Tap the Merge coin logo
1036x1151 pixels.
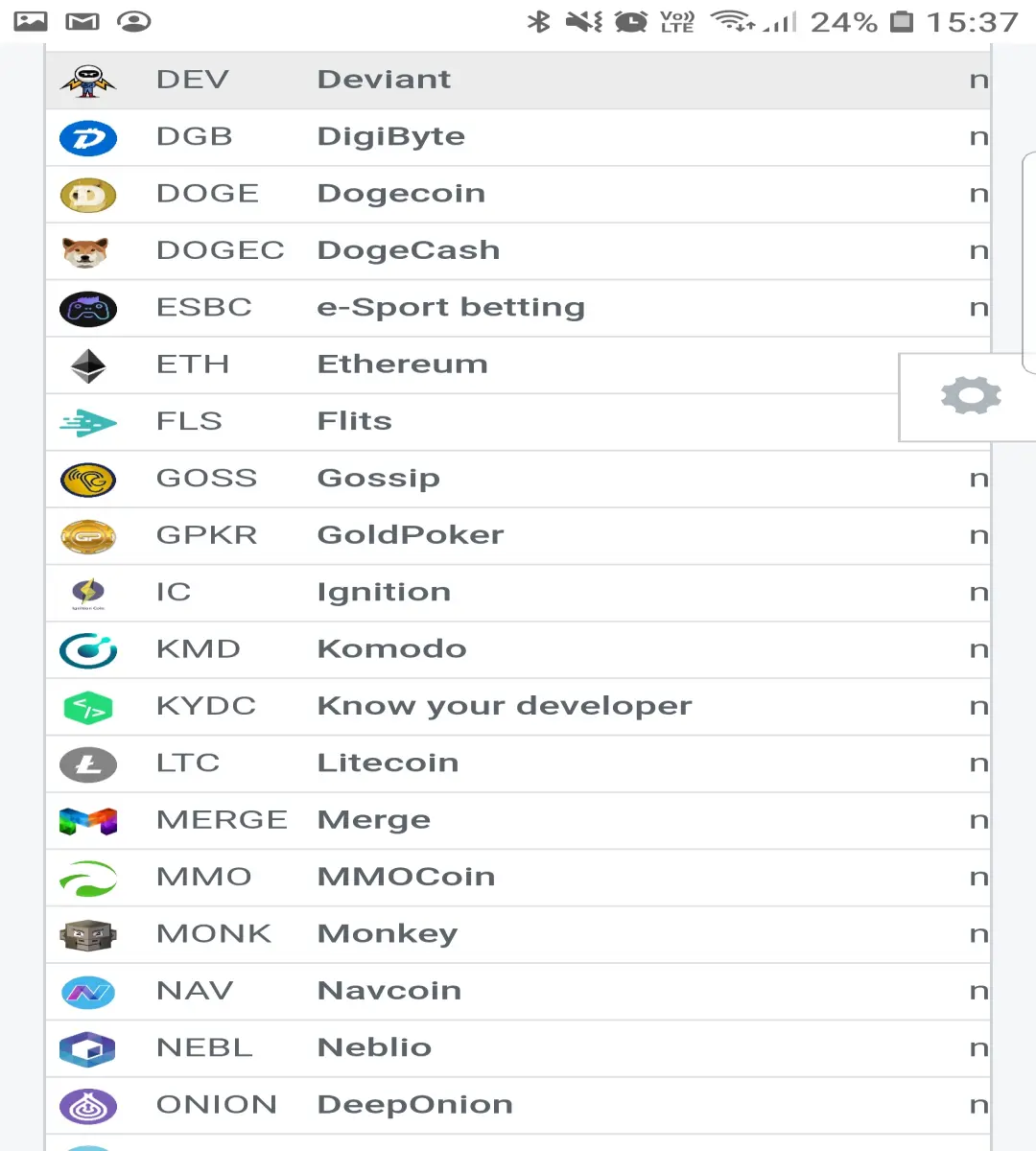pyautogui.click(x=88, y=821)
